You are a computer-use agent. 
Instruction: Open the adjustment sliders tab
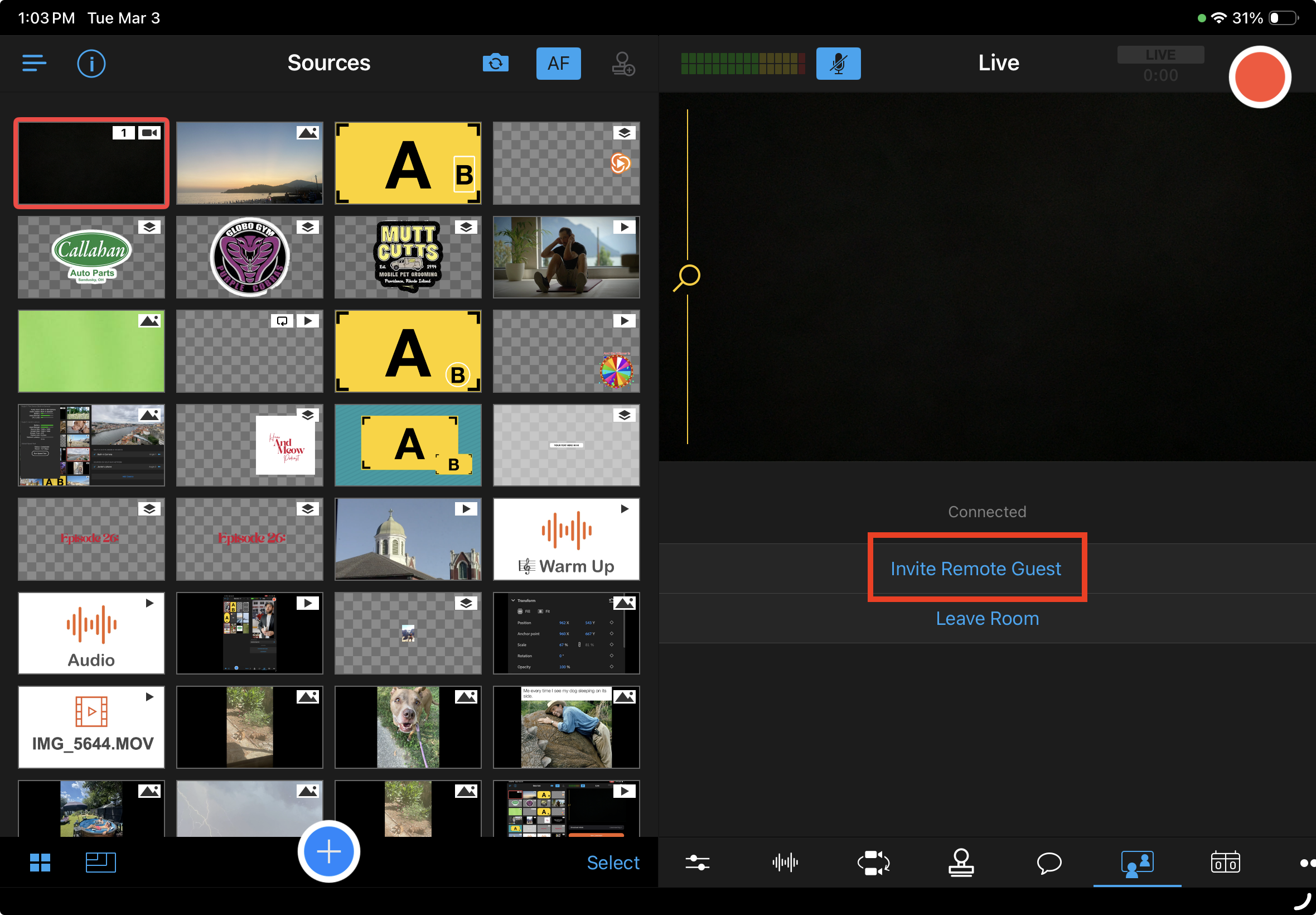pyautogui.click(x=697, y=862)
